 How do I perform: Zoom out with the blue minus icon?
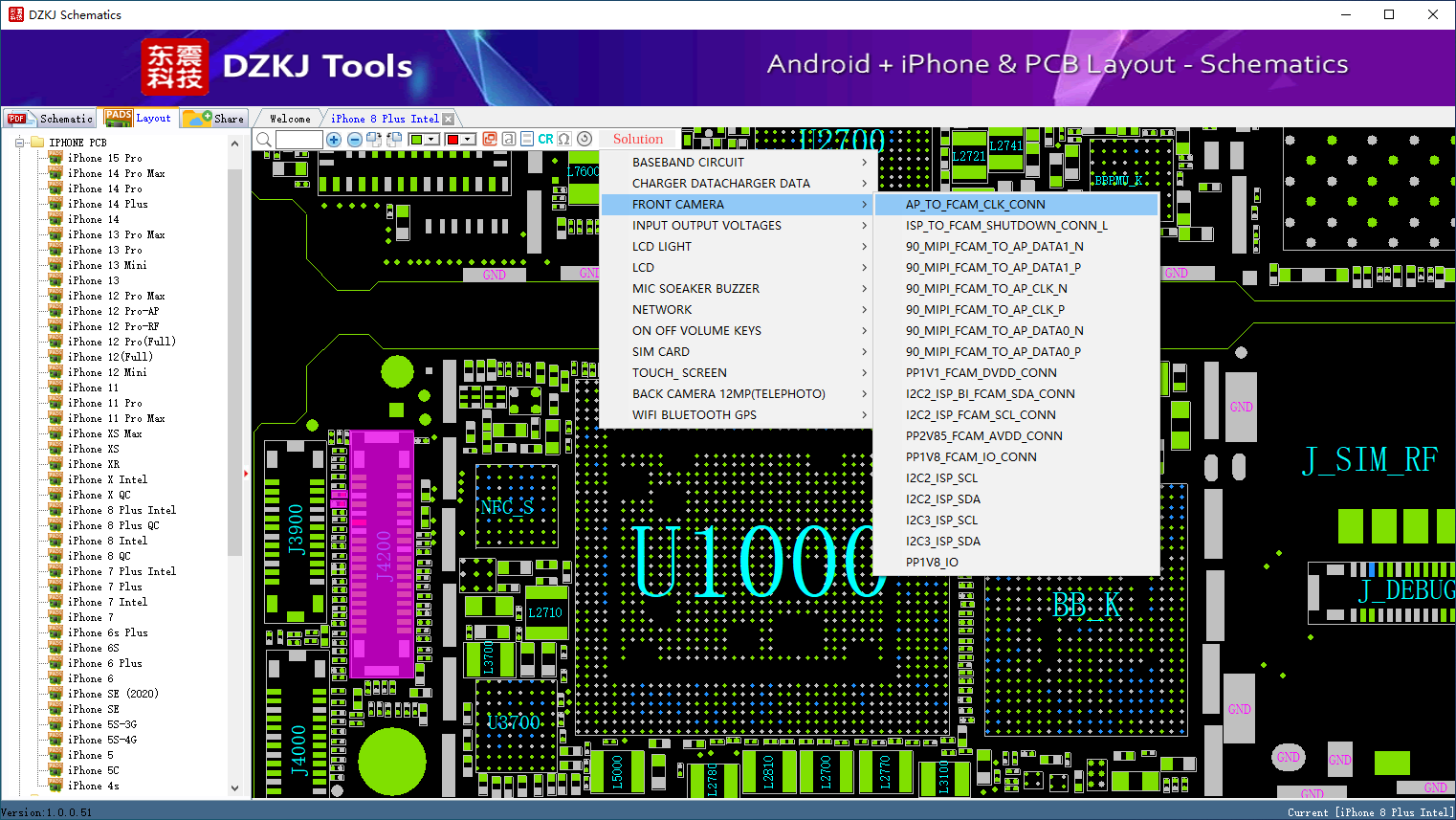(x=355, y=140)
